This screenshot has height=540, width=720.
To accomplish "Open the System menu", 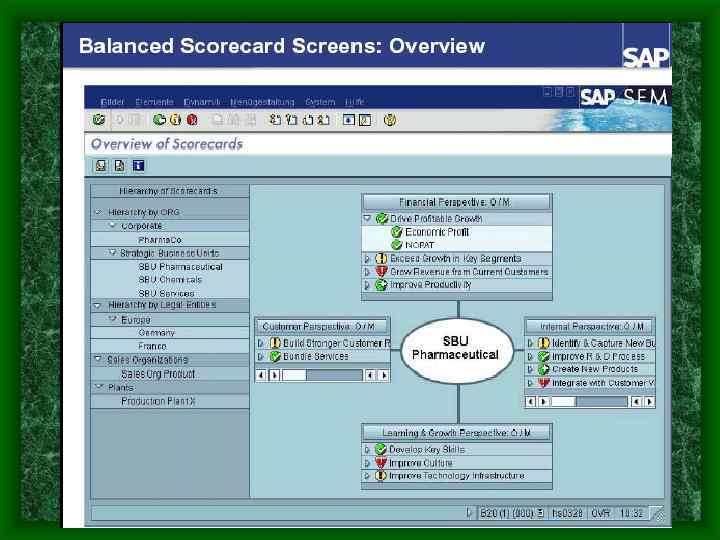I will point(320,102).
